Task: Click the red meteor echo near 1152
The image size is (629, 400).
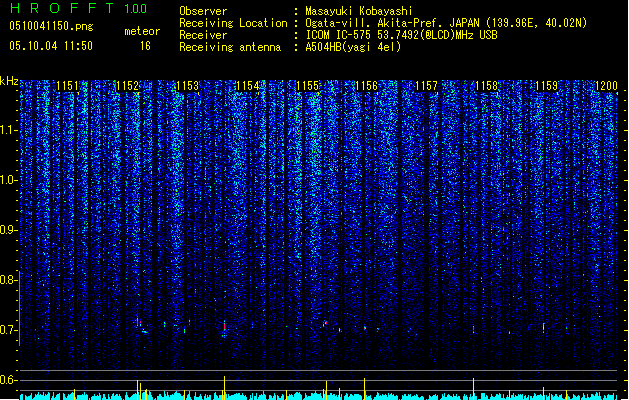Action: tap(138, 322)
